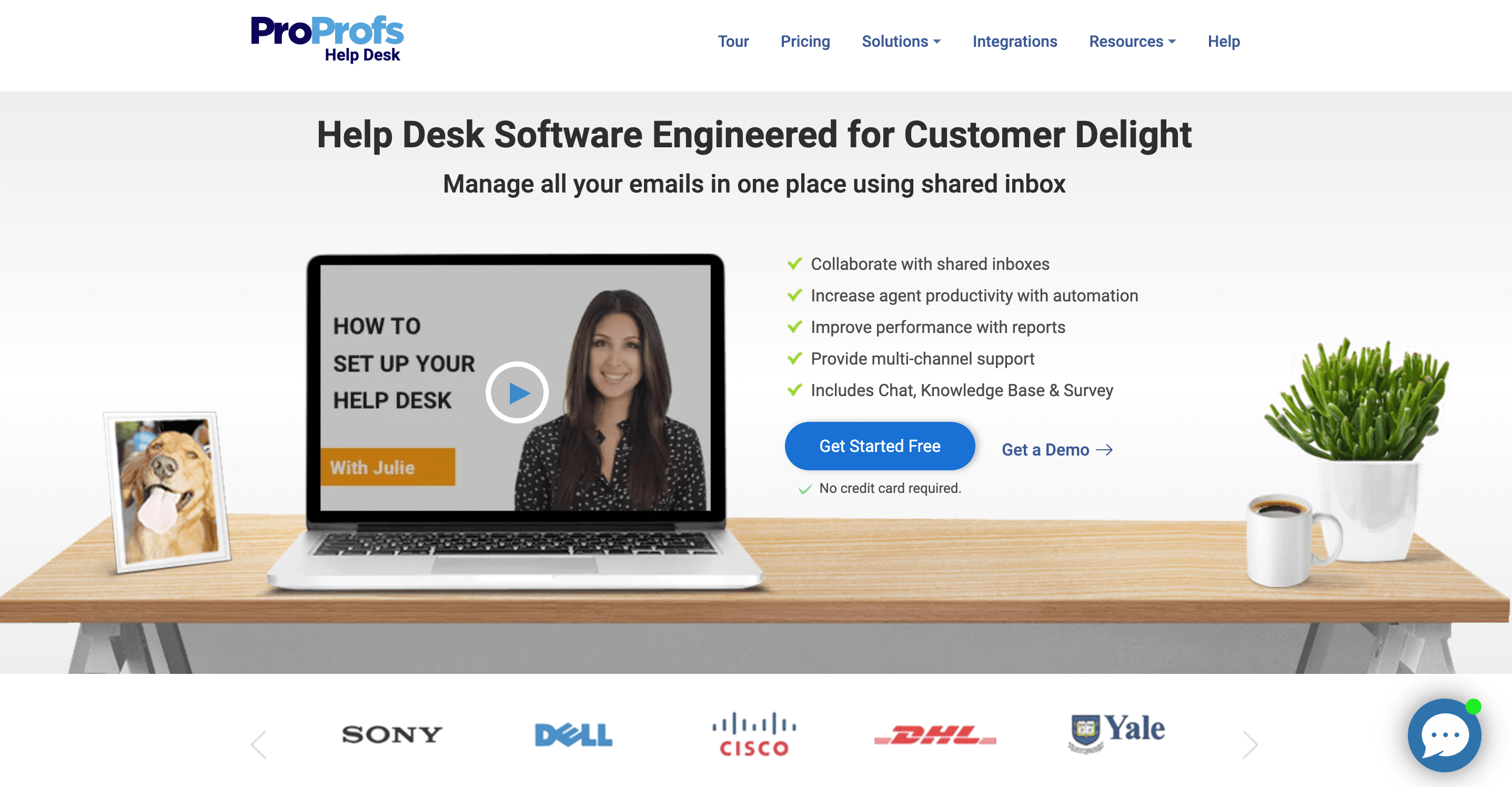
Task: Click the play button on the video
Action: (x=515, y=391)
